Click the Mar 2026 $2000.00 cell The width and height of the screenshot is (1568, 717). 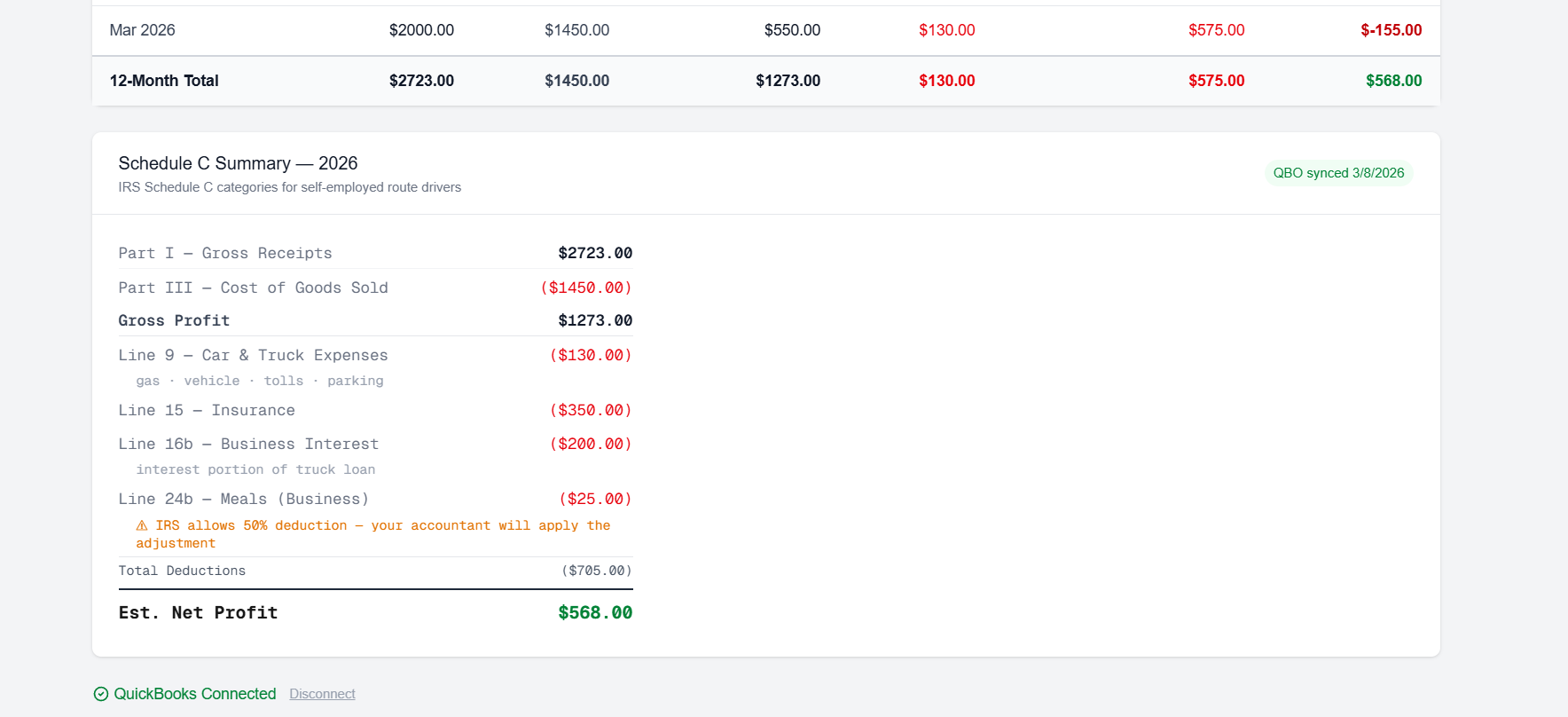point(421,30)
